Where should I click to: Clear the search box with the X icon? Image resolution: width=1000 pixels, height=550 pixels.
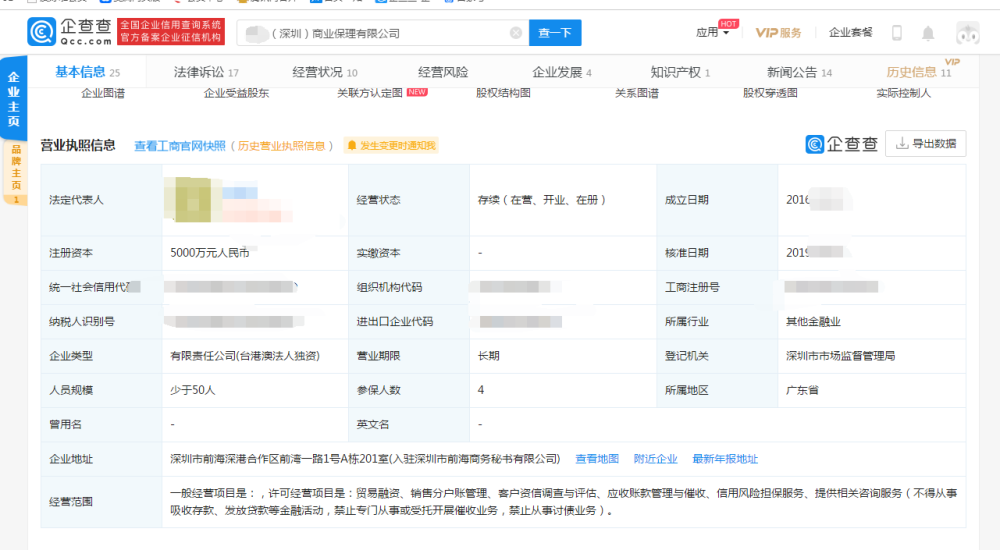(516, 33)
